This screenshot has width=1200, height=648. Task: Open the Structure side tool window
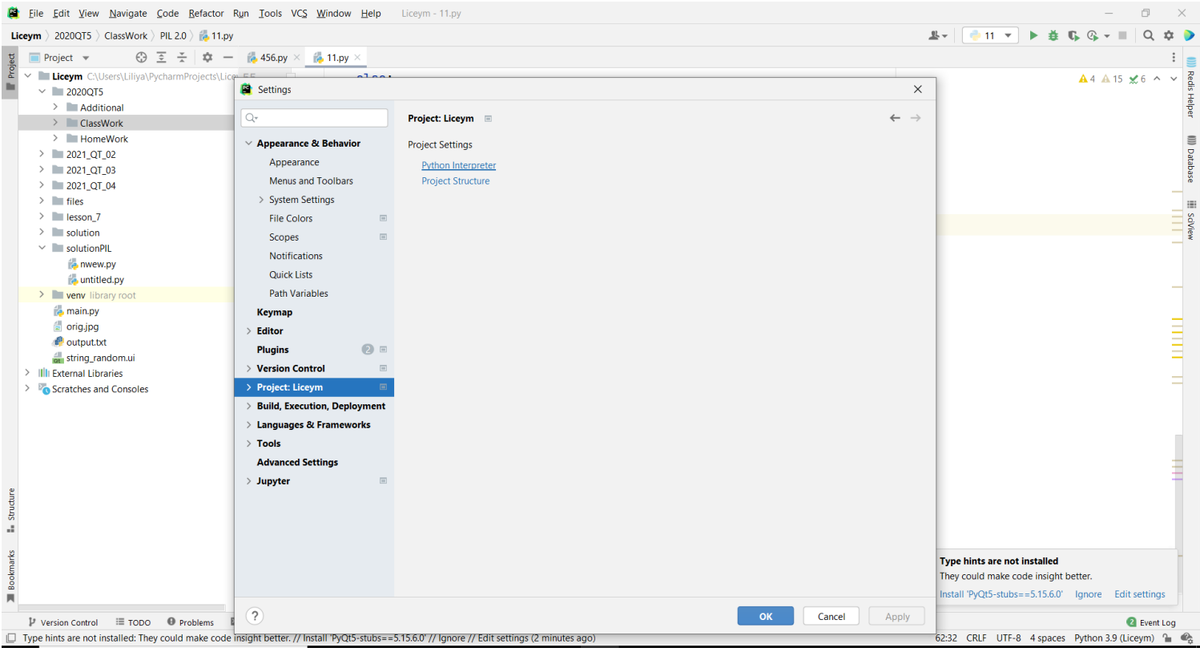(11, 510)
